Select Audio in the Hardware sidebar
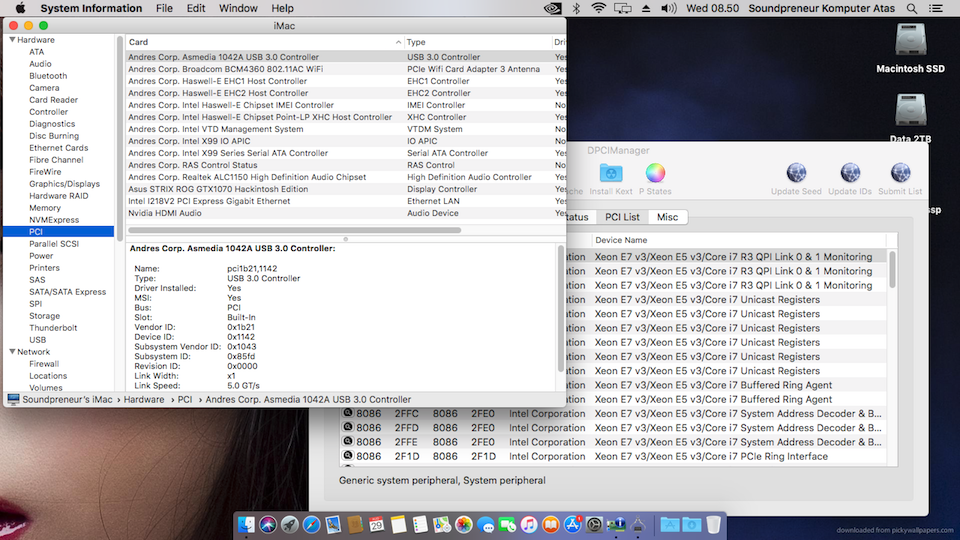 click(x=40, y=64)
